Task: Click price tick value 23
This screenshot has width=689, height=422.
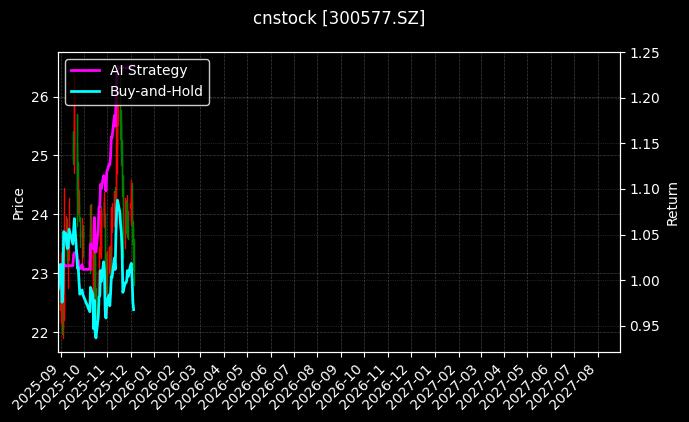Action: [40, 274]
